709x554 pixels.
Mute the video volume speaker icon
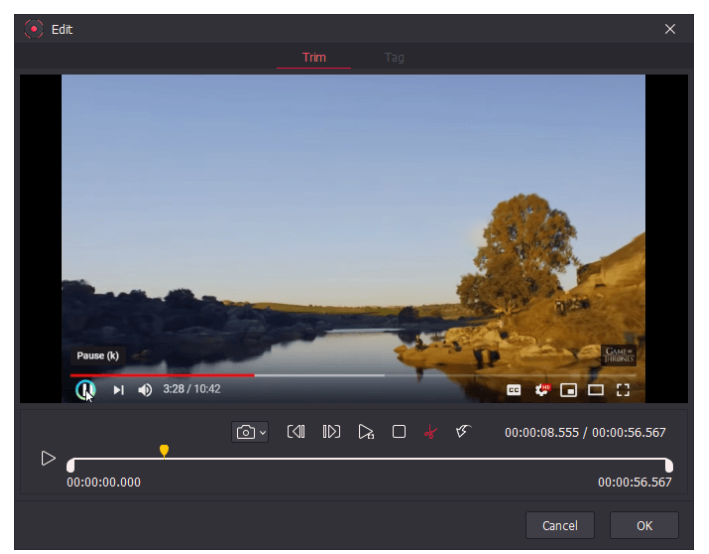coord(145,390)
